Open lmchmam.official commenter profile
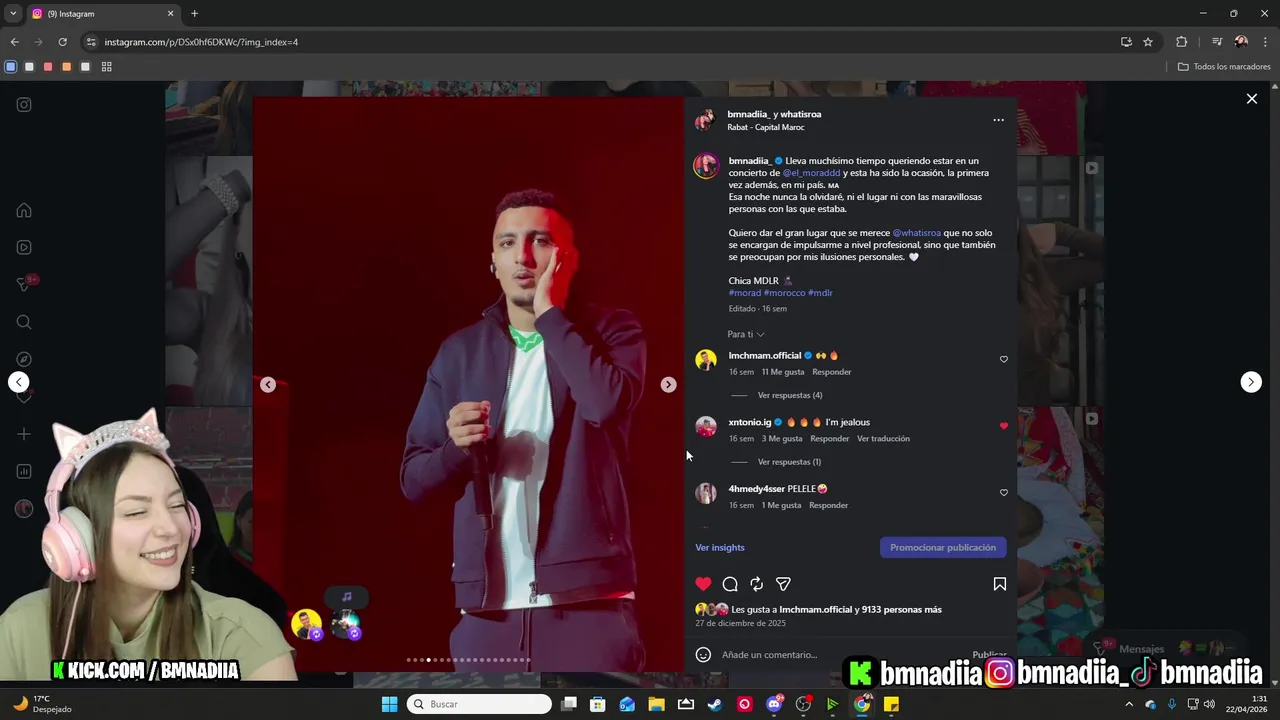 [765, 356]
